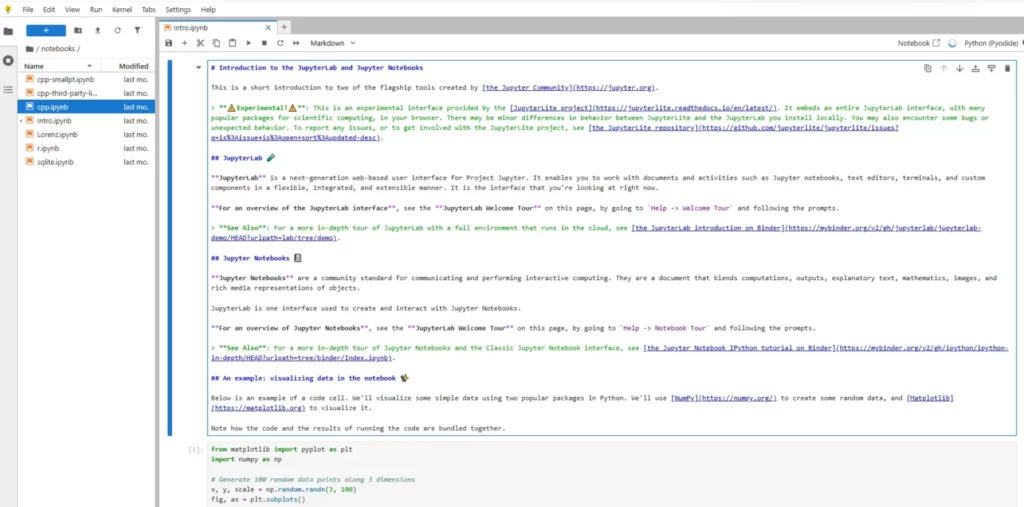This screenshot has width=1024, height=507.
Task: Select Intro.ipynb in the file browser
Action: coord(86,121)
